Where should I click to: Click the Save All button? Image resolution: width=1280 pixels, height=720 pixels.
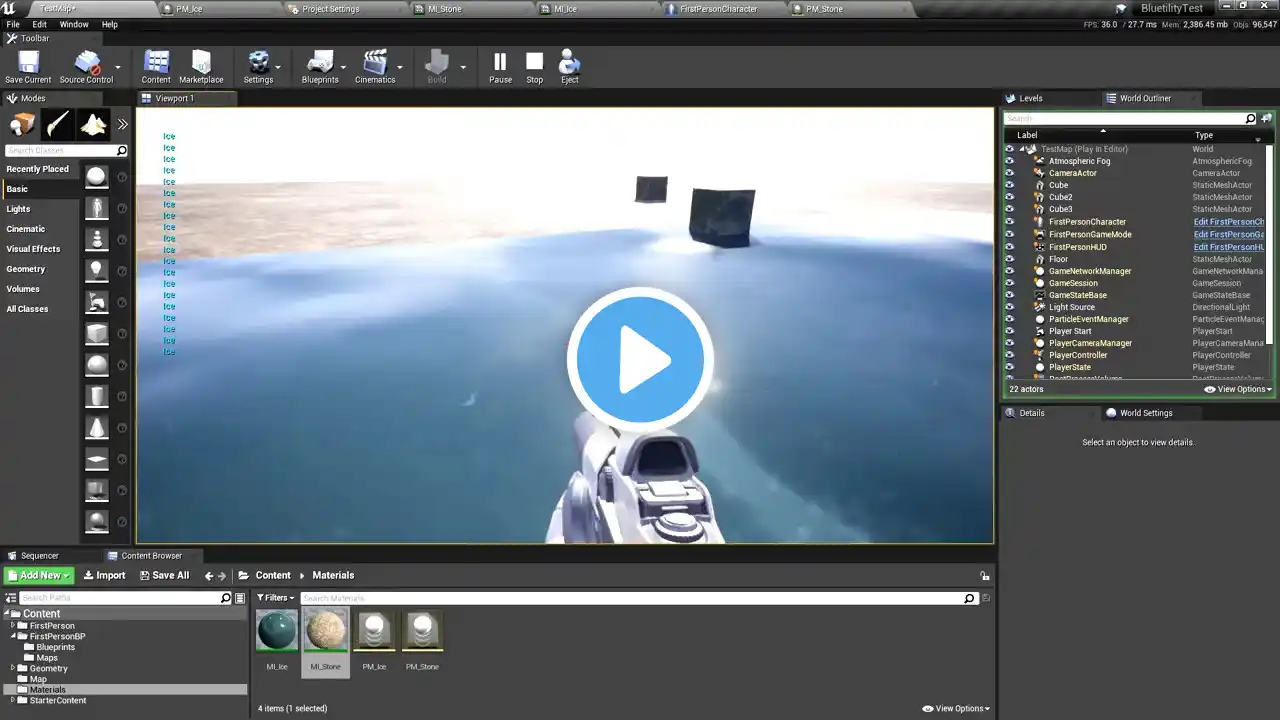(164, 576)
